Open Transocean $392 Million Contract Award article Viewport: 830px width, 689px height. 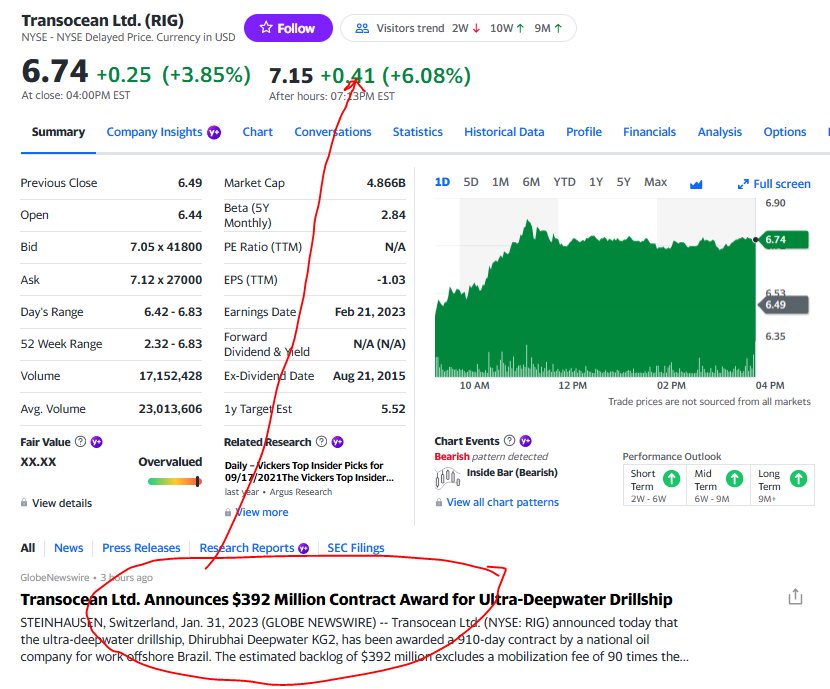346,600
